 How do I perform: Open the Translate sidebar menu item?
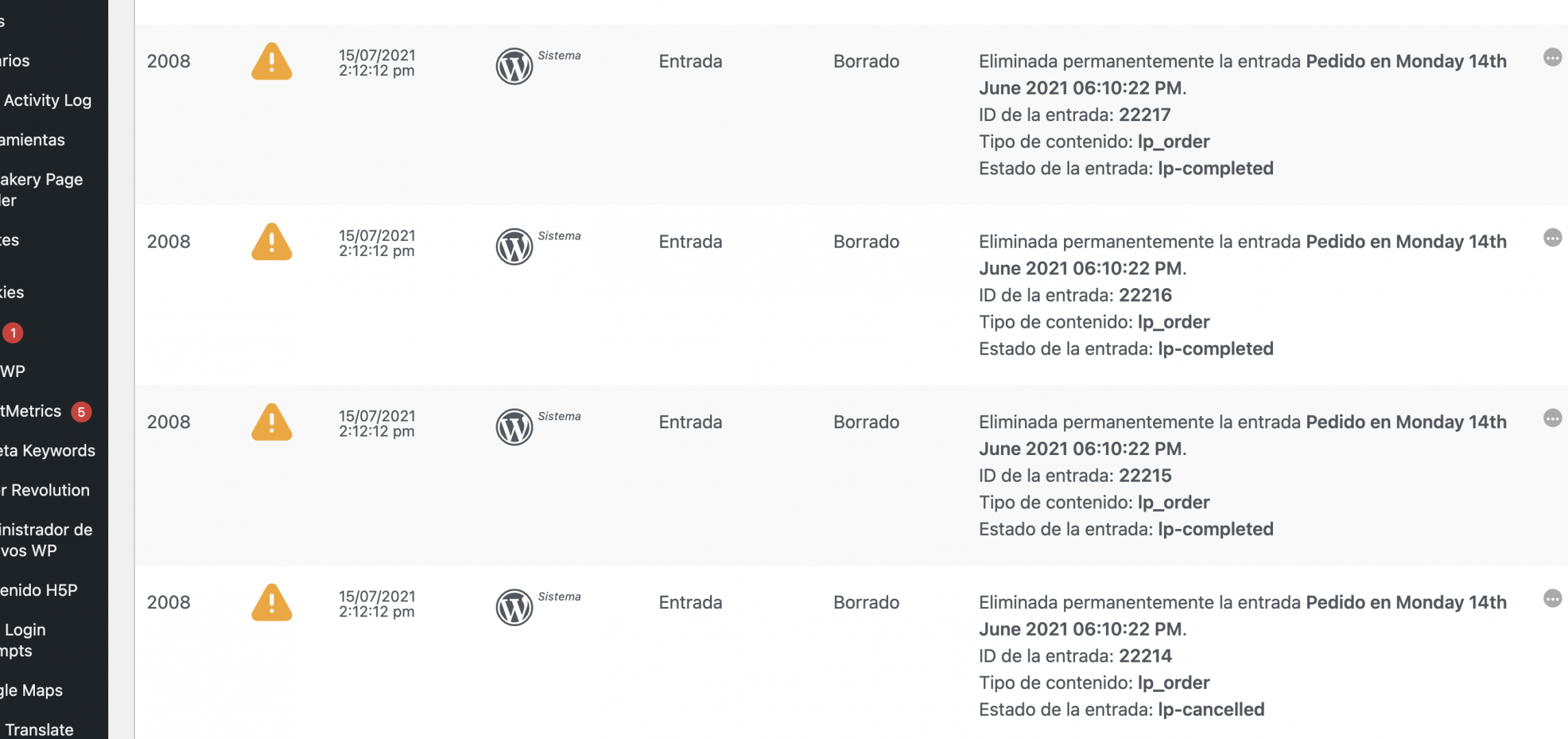pos(38,729)
